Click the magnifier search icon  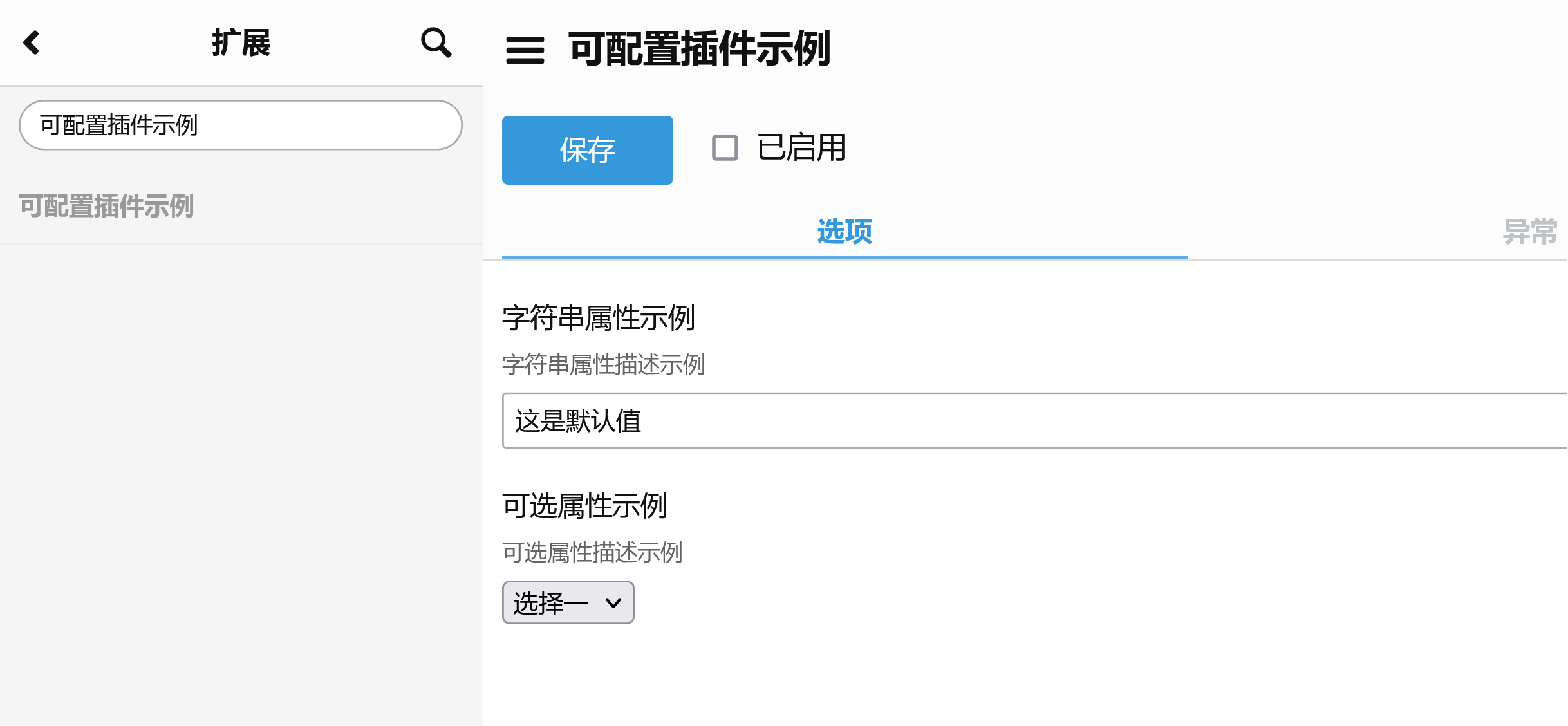(436, 43)
